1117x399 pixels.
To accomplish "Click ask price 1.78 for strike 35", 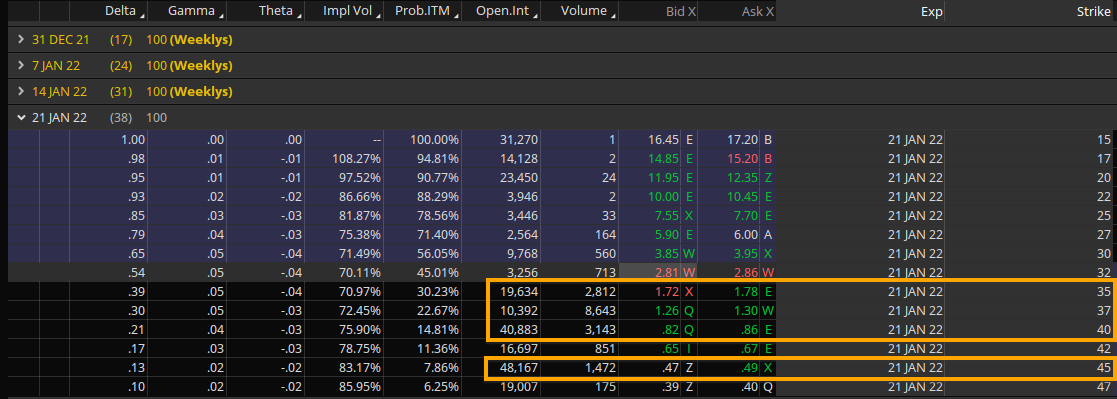I will (746, 291).
